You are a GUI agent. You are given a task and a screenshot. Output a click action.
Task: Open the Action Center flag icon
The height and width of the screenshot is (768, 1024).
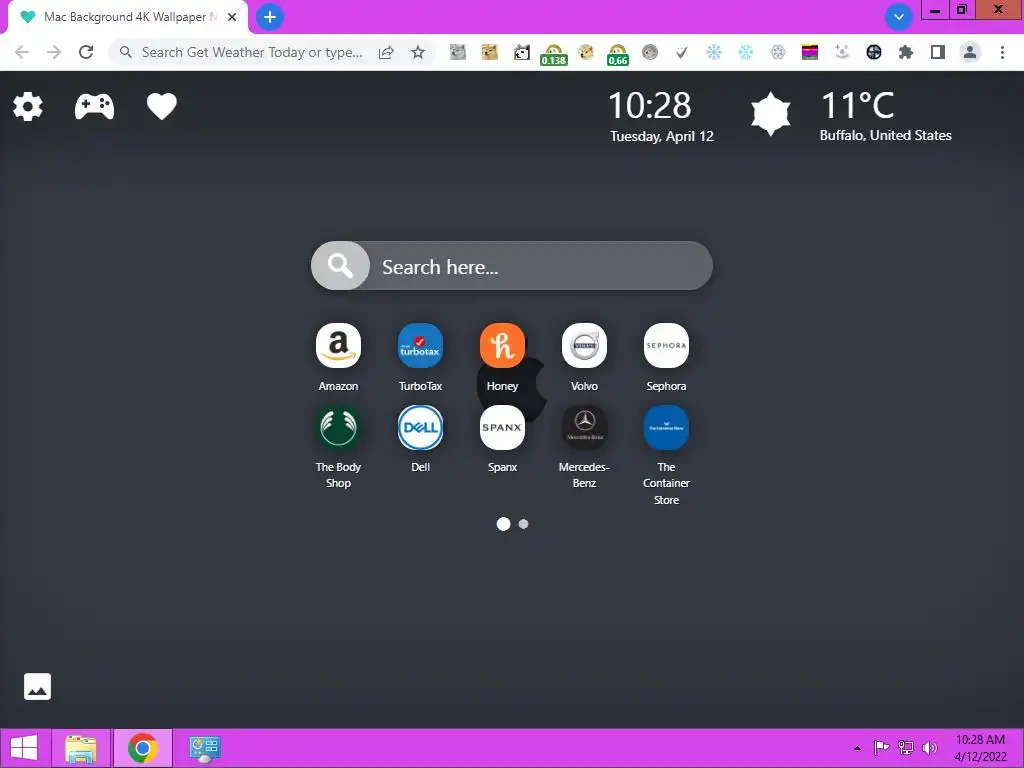tap(882, 748)
